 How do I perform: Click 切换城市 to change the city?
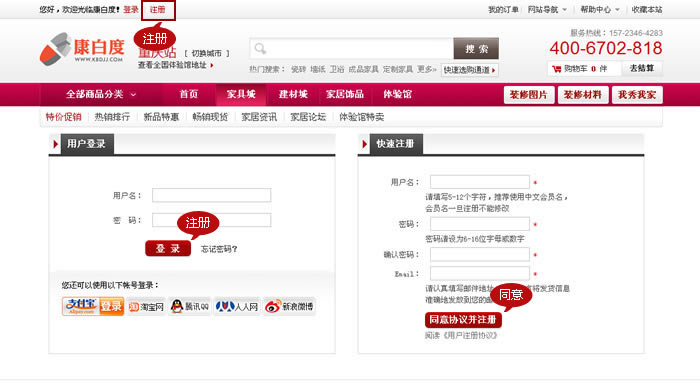point(207,53)
